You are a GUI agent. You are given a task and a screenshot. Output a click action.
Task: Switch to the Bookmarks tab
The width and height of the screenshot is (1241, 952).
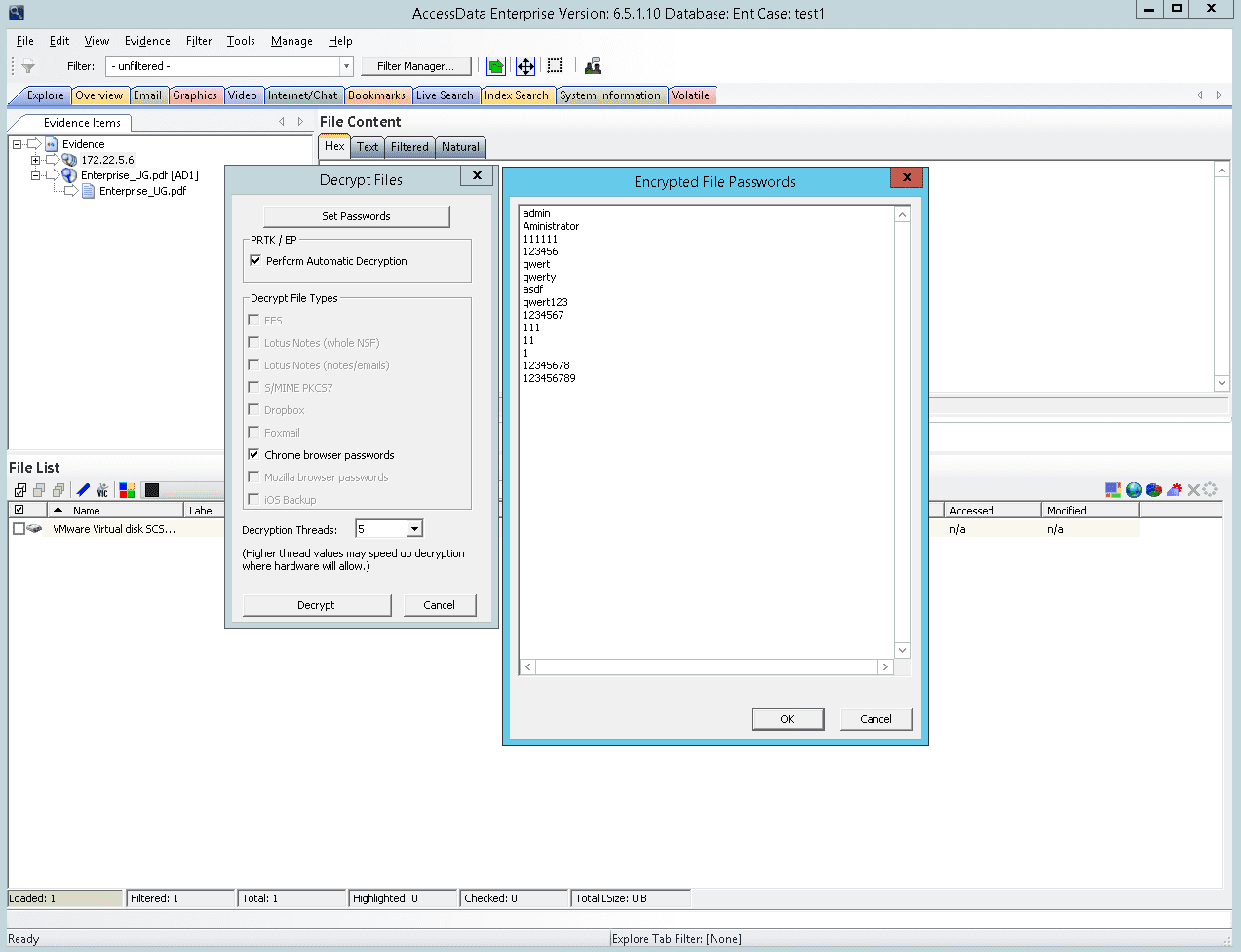[x=376, y=95]
